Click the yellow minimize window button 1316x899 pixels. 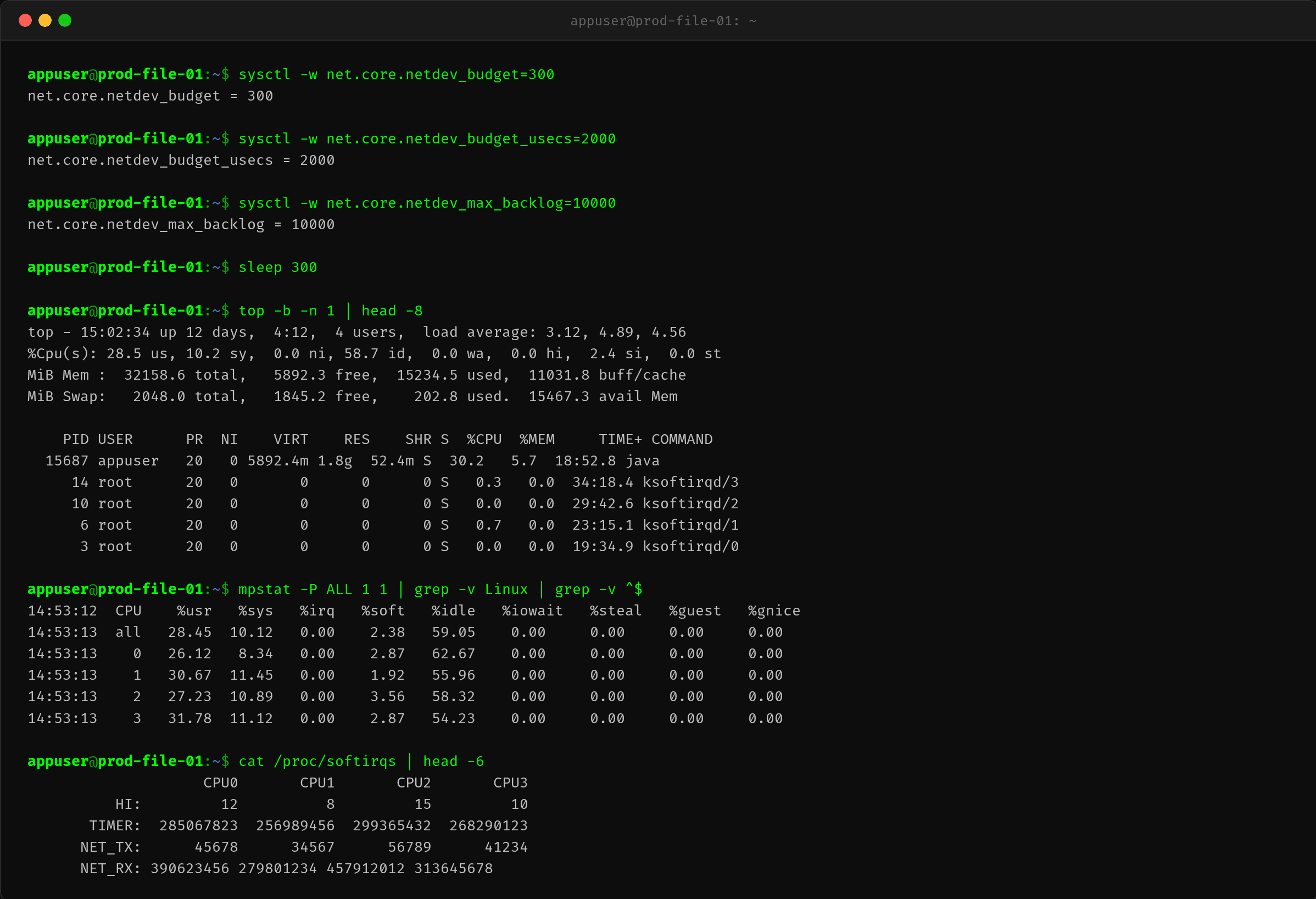tap(44, 20)
